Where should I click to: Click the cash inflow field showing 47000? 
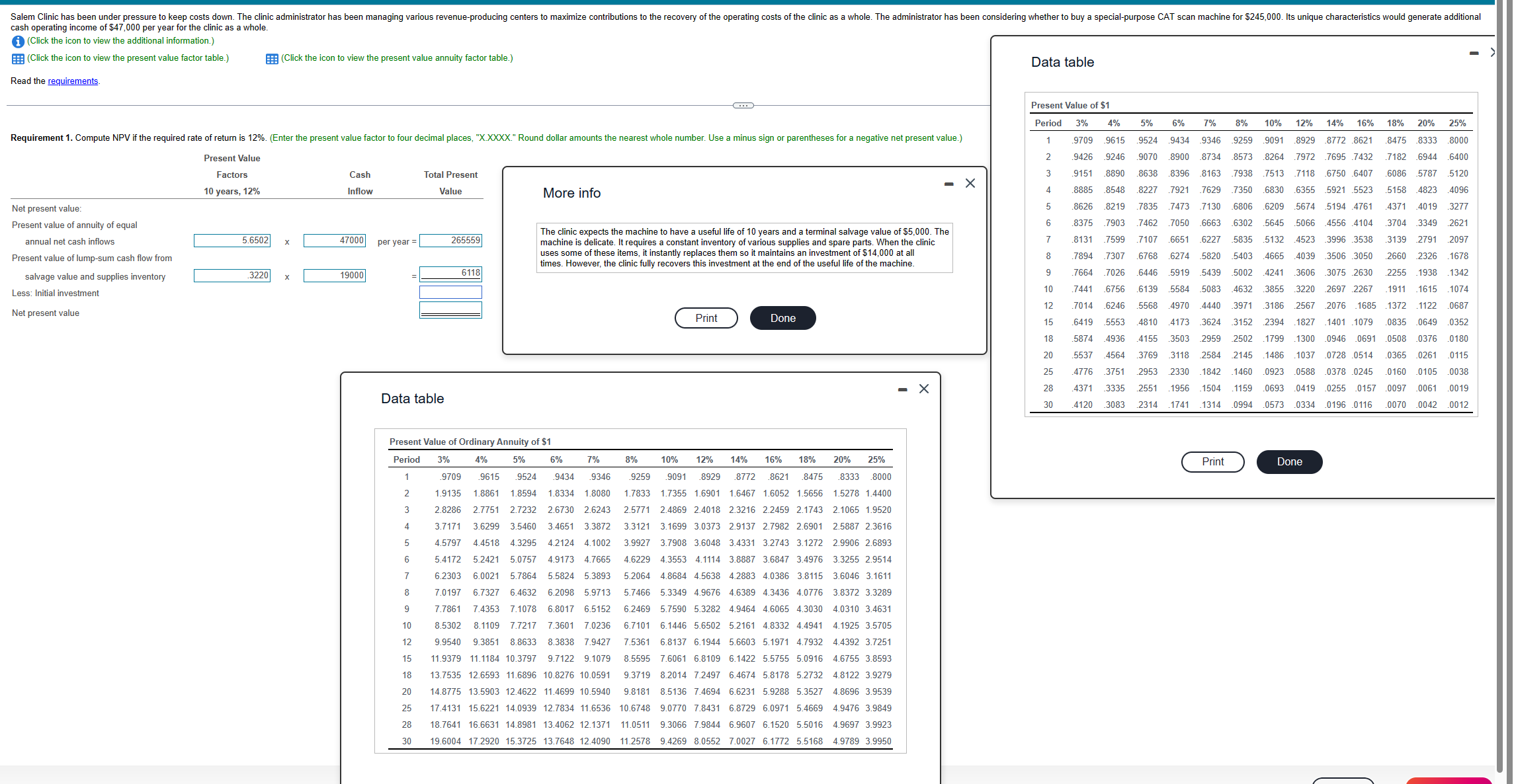[335, 240]
